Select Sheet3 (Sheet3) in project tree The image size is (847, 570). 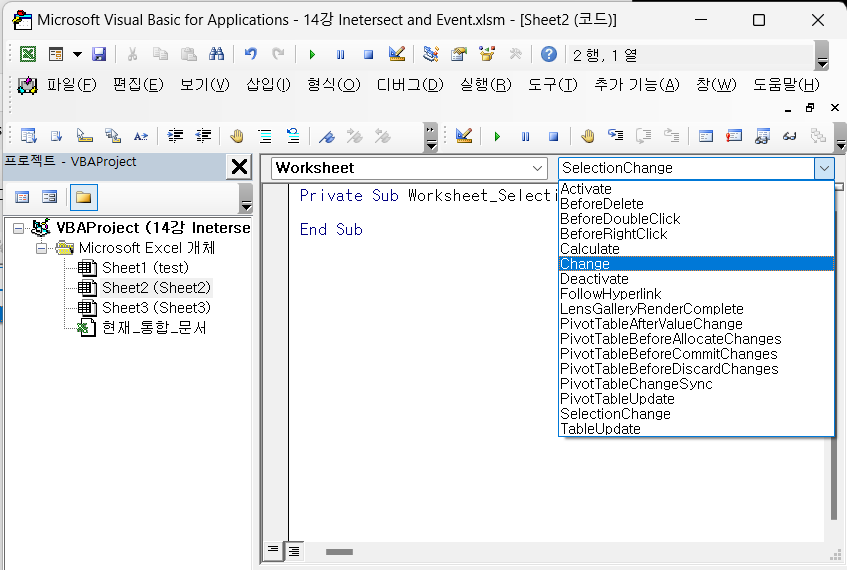156,308
